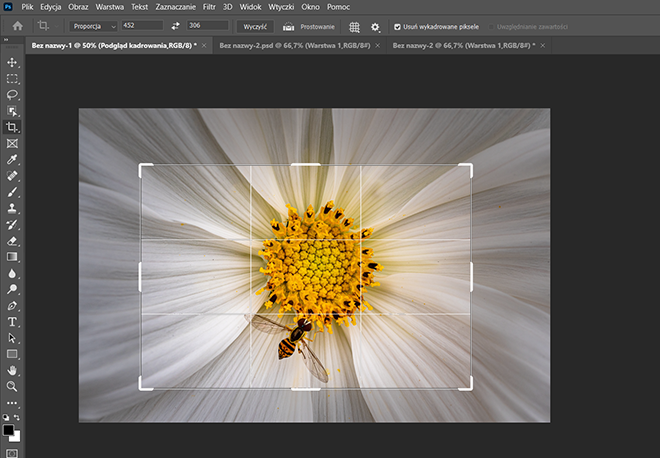Open the Zaznaczanie menu
The width and height of the screenshot is (660, 458).
tap(176, 7)
